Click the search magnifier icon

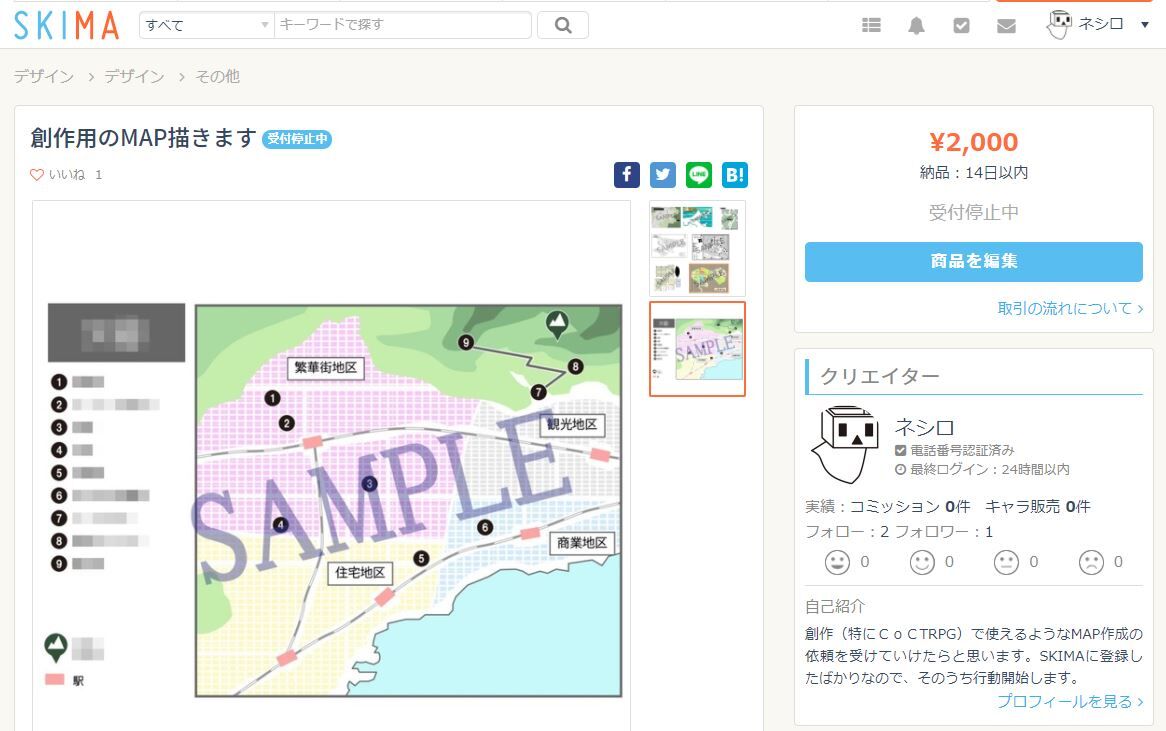[562, 25]
